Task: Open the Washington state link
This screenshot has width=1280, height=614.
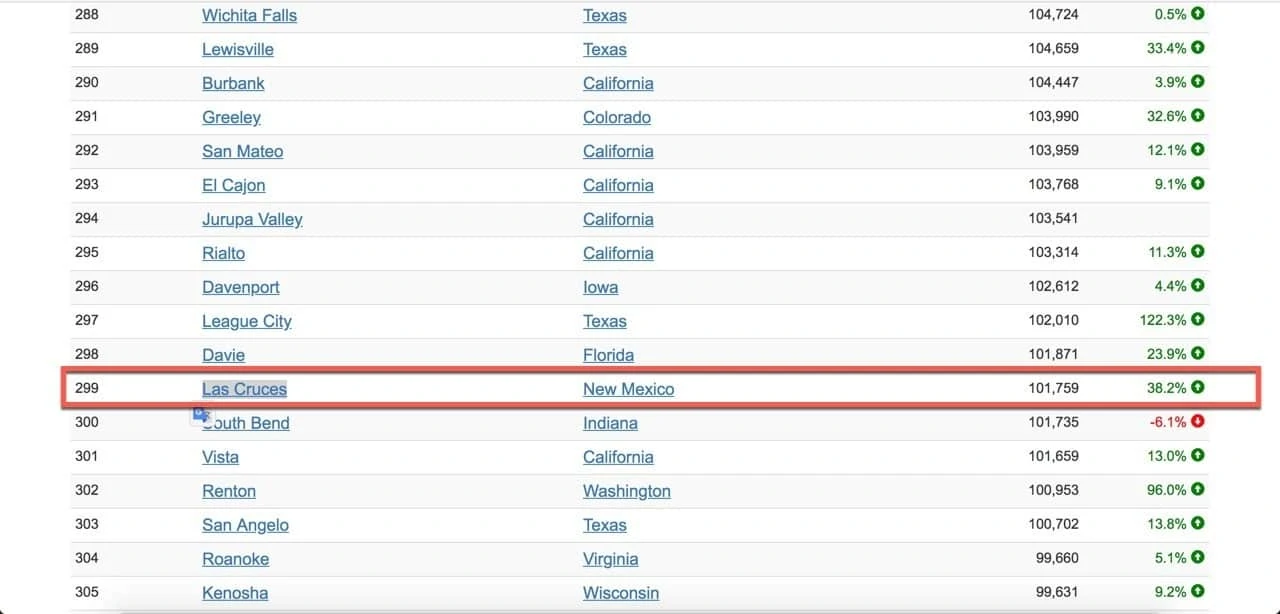Action: point(626,491)
